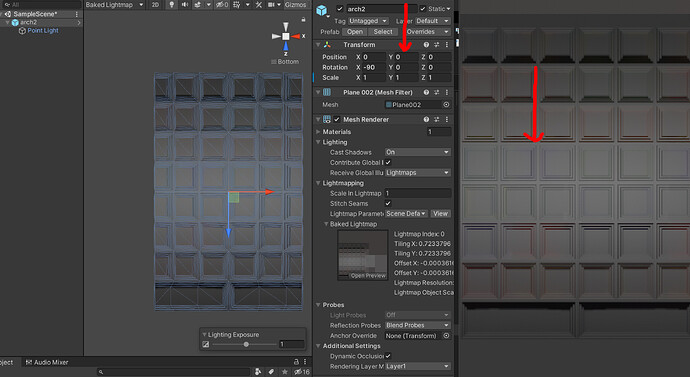Open the Cast Shadows dropdown
The width and height of the screenshot is (690, 377).
[418, 152]
